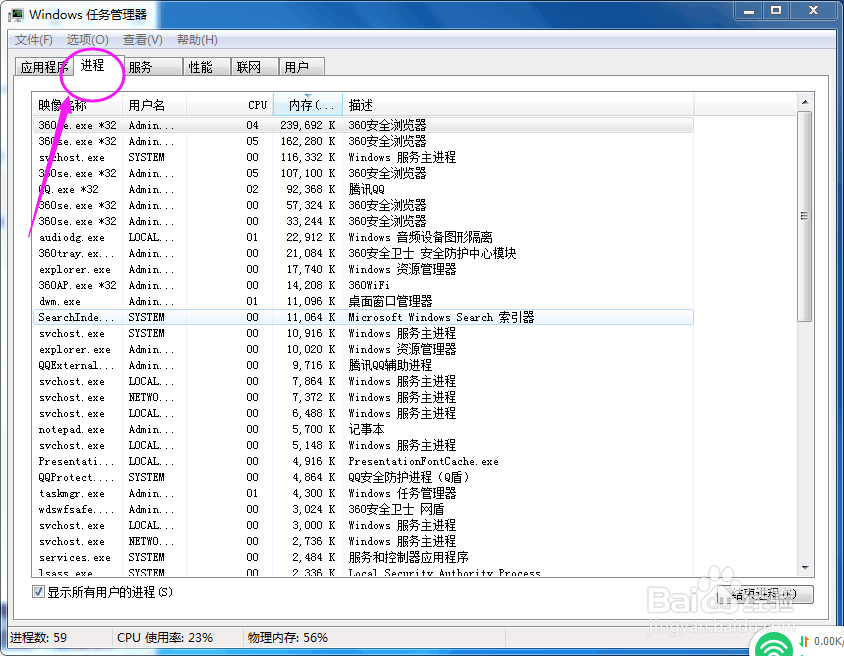Sort by 用户名 column header
The image size is (844, 656).
click(x=154, y=105)
